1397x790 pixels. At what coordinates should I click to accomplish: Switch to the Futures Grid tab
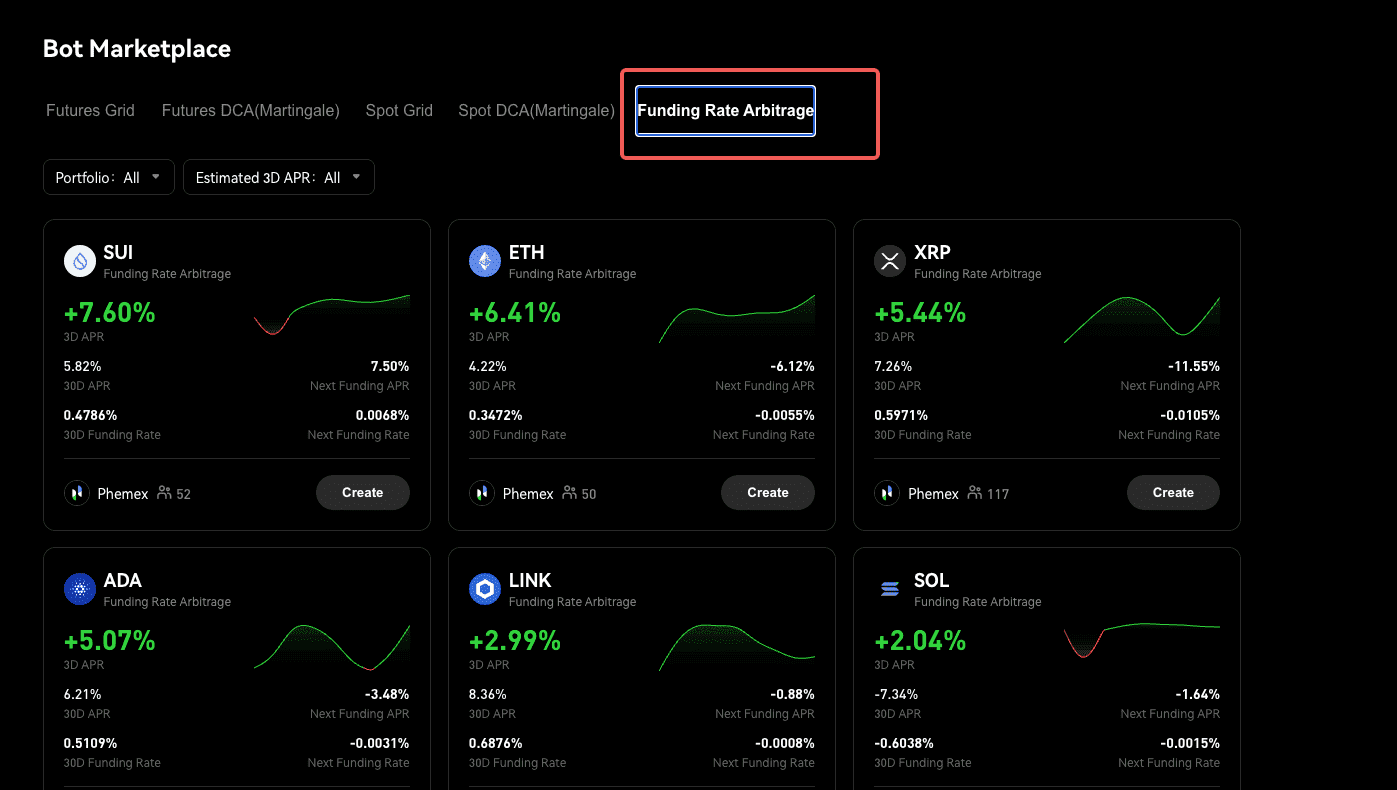coord(90,111)
